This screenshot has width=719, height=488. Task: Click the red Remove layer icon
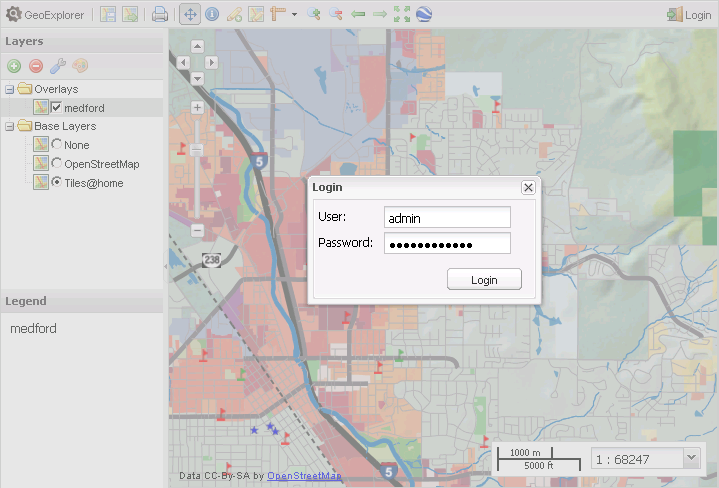[x=36, y=66]
